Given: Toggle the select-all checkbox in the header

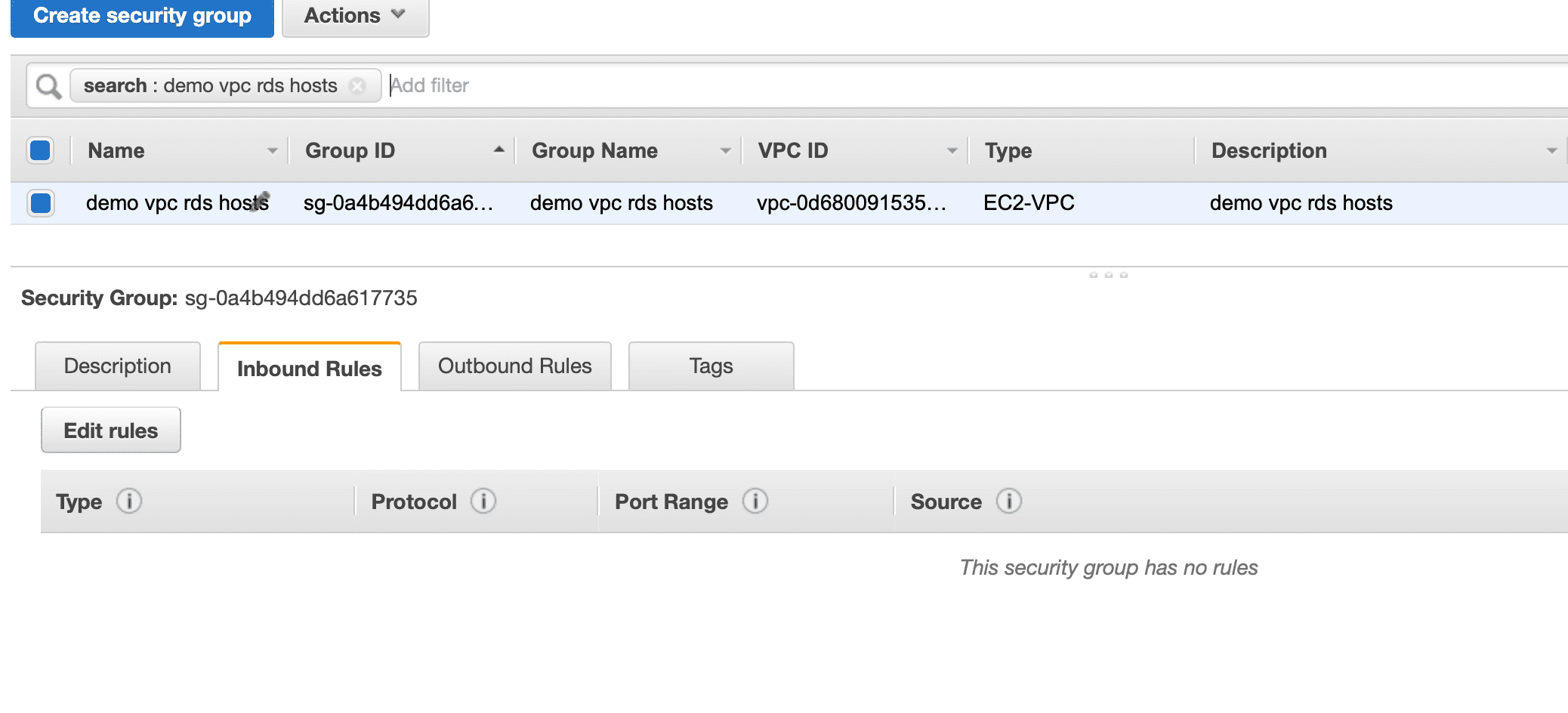Looking at the screenshot, I should click(x=40, y=150).
